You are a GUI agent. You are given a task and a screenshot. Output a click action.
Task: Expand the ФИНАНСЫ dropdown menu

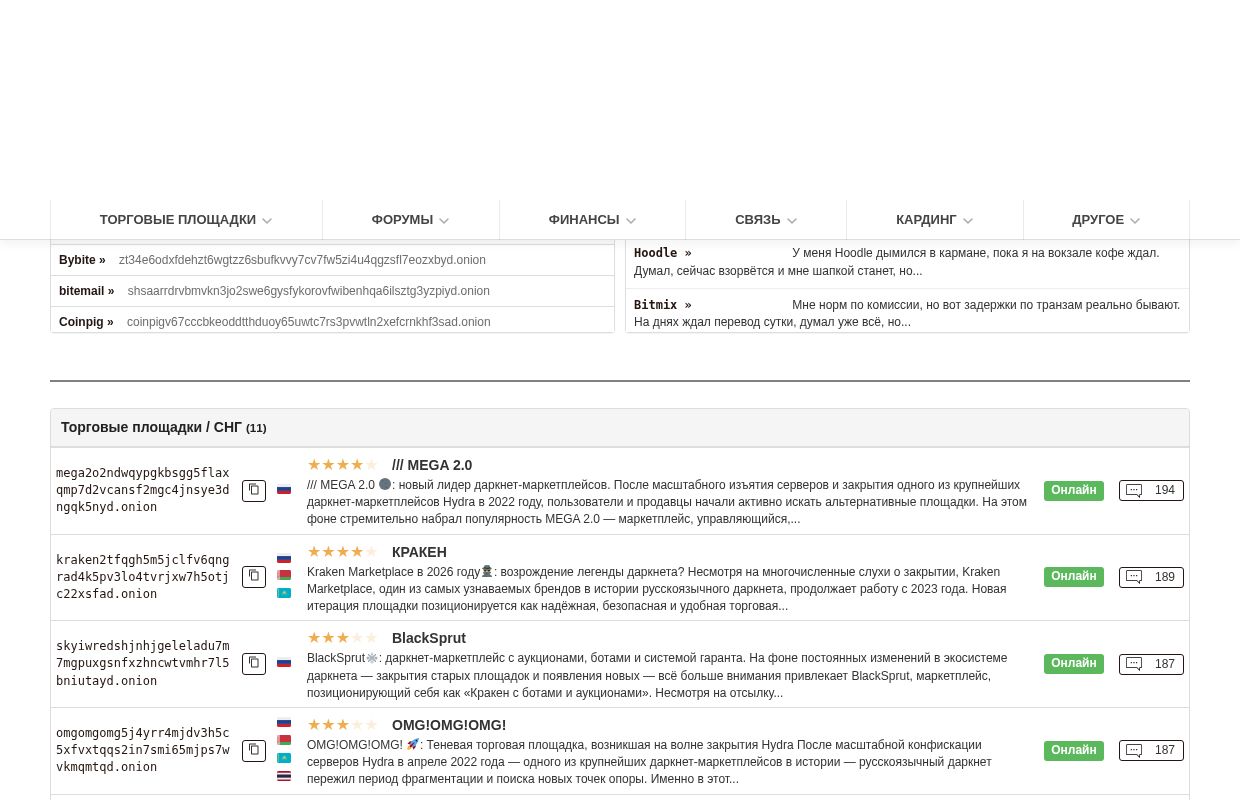(x=592, y=220)
